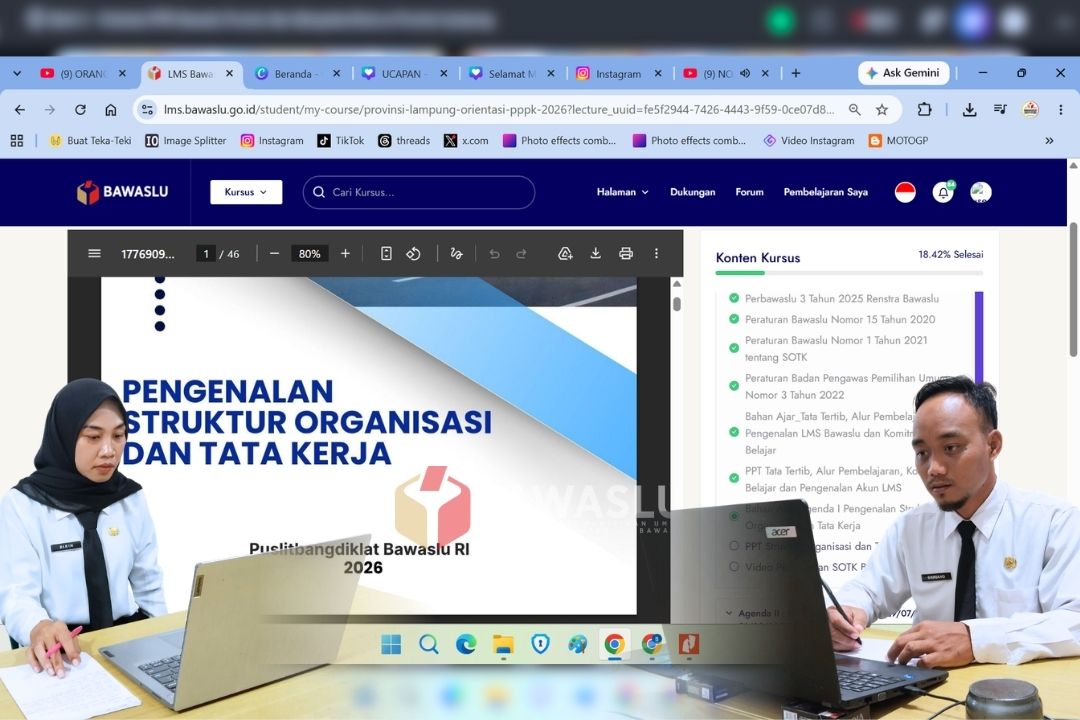Open the PDF viewer sidebar menu
This screenshot has width=1080, height=720.
point(94,254)
